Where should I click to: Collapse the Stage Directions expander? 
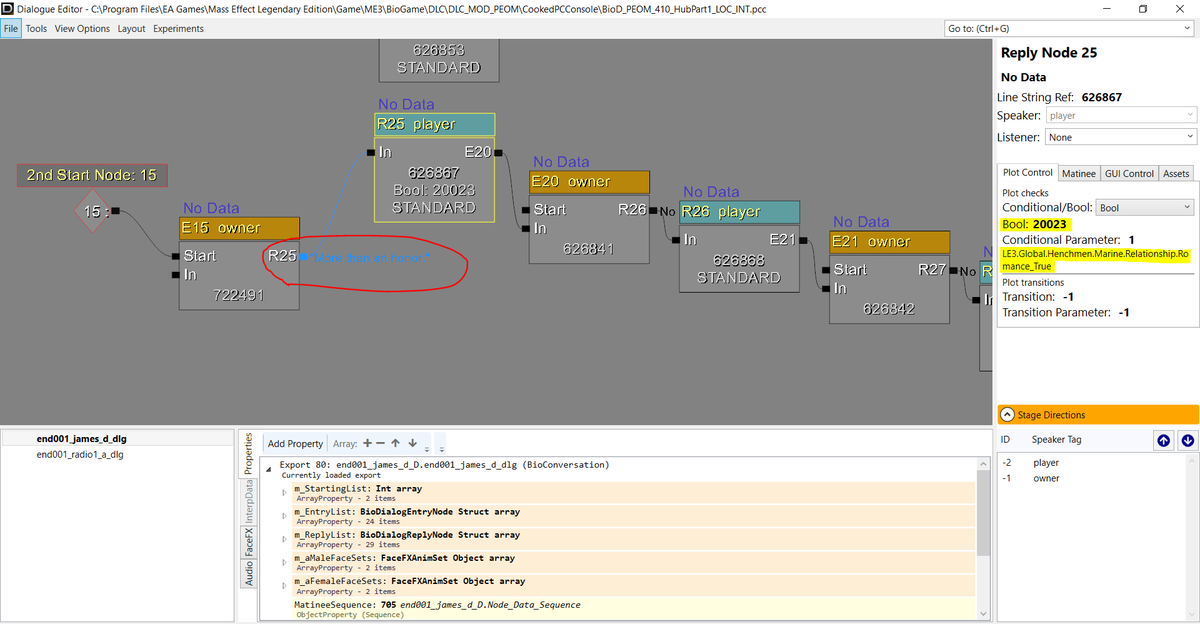tap(1098, 415)
